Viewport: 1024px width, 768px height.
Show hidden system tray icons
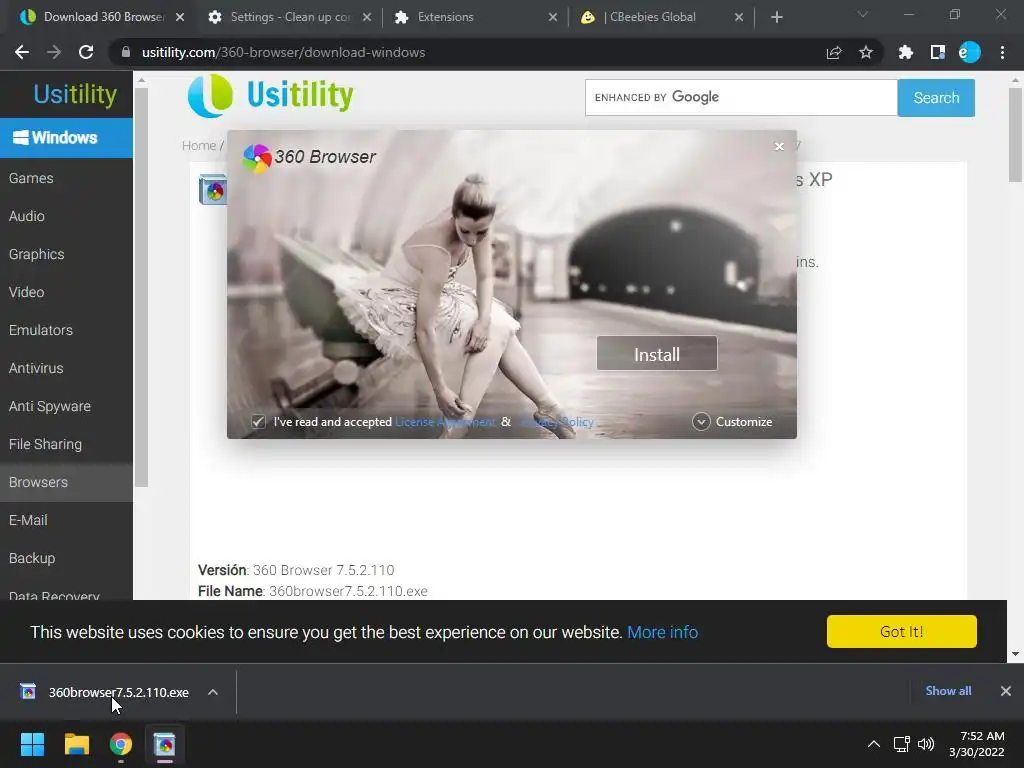click(x=873, y=744)
